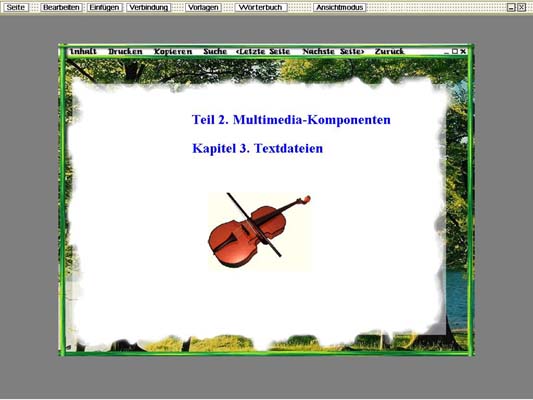Maximize the inner page window
The image size is (533, 400).
(x=455, y=51)
